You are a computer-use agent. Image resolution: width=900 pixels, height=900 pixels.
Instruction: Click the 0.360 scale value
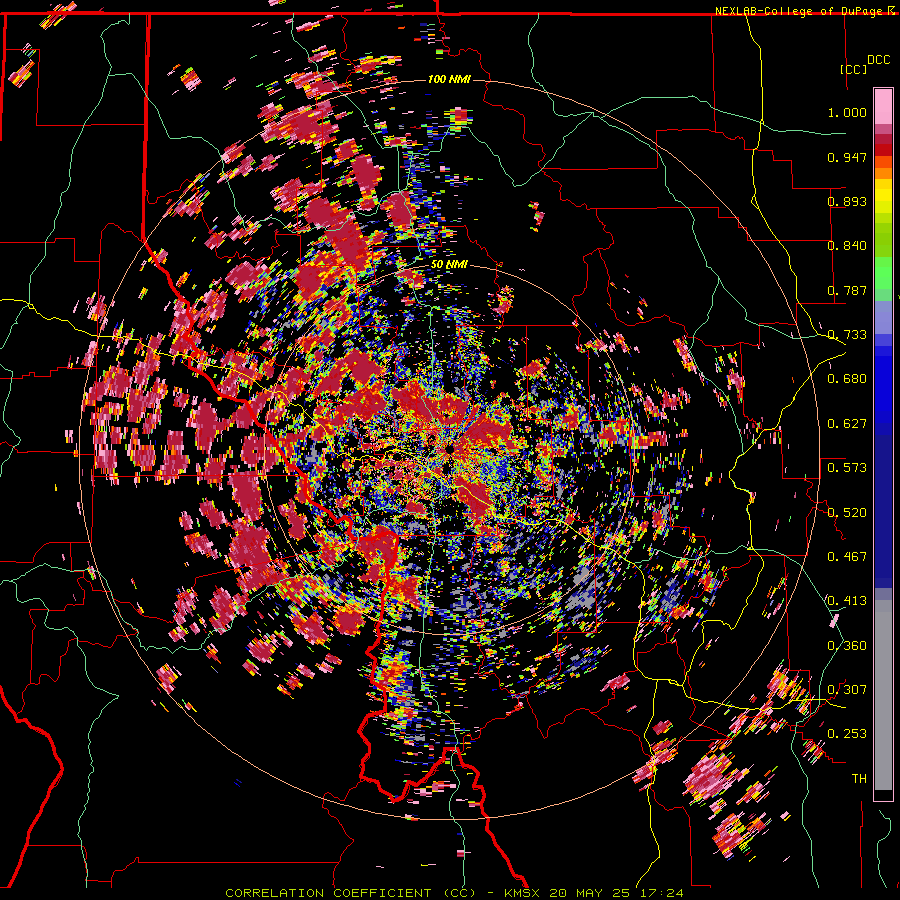847,646
